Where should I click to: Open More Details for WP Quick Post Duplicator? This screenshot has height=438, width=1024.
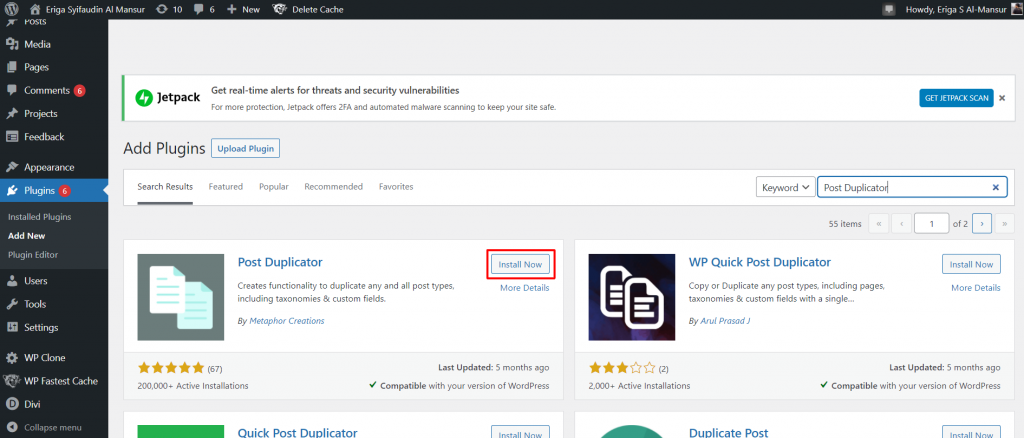coord(975,288)
